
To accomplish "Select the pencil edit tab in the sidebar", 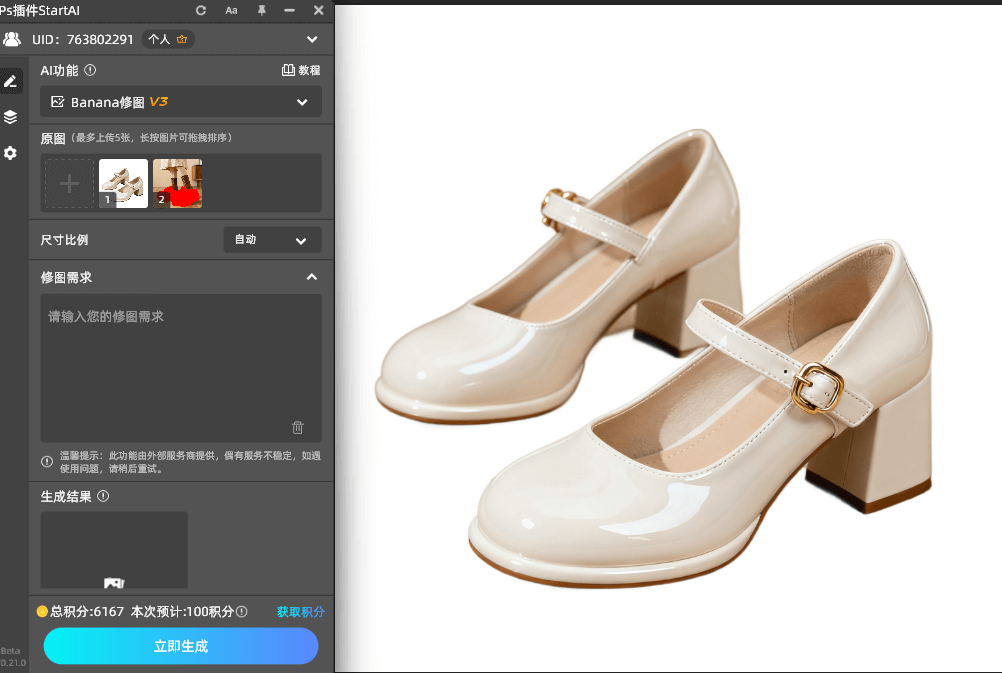I will click(10, 81).
